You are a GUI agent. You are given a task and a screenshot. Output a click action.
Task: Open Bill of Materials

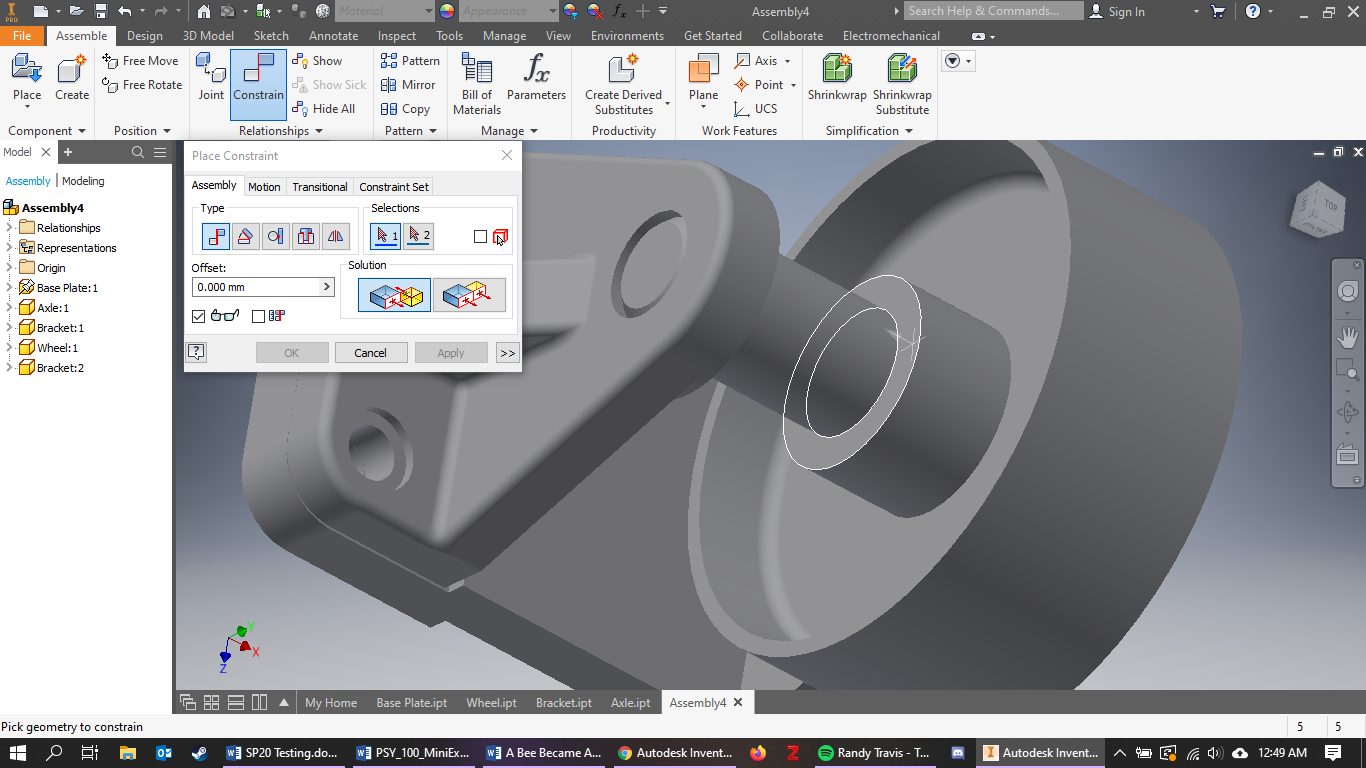pos(477,84)
